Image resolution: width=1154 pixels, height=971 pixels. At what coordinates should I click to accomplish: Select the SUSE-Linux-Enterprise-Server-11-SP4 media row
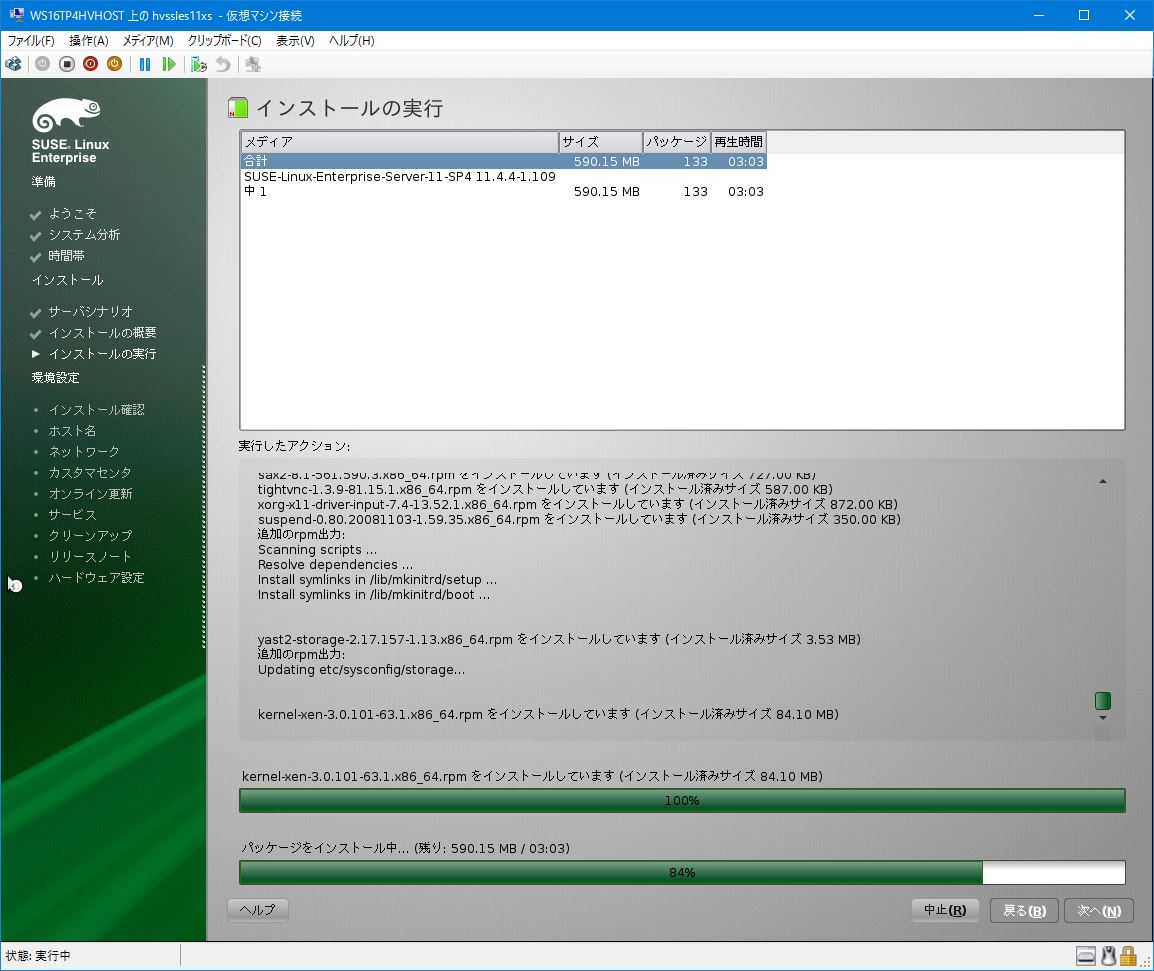tap(504, 184)
